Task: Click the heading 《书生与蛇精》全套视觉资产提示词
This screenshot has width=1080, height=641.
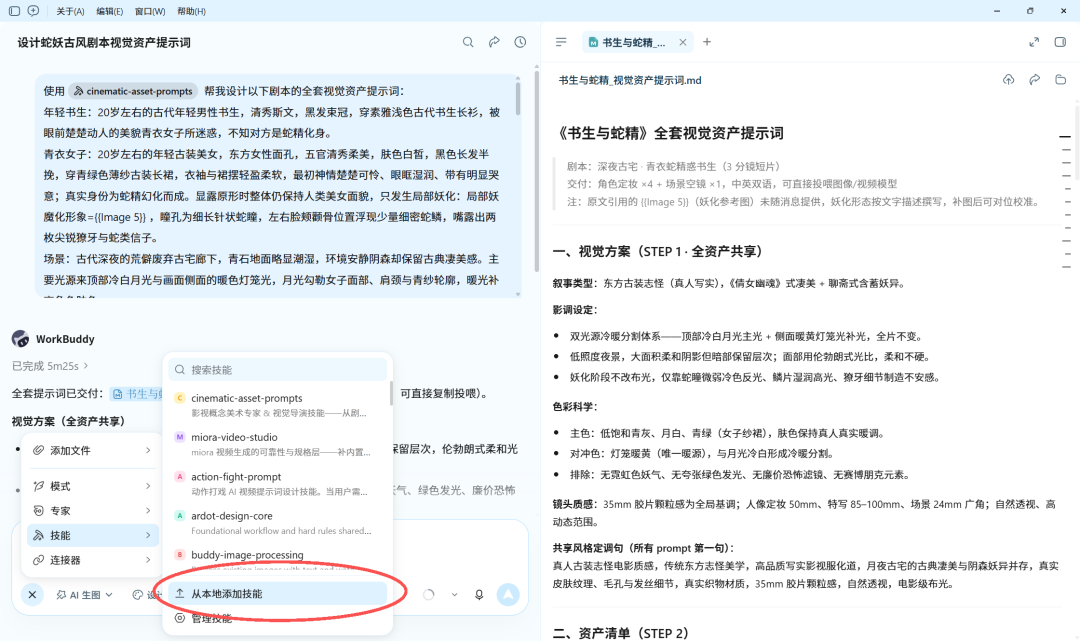Action: point(669,133)
